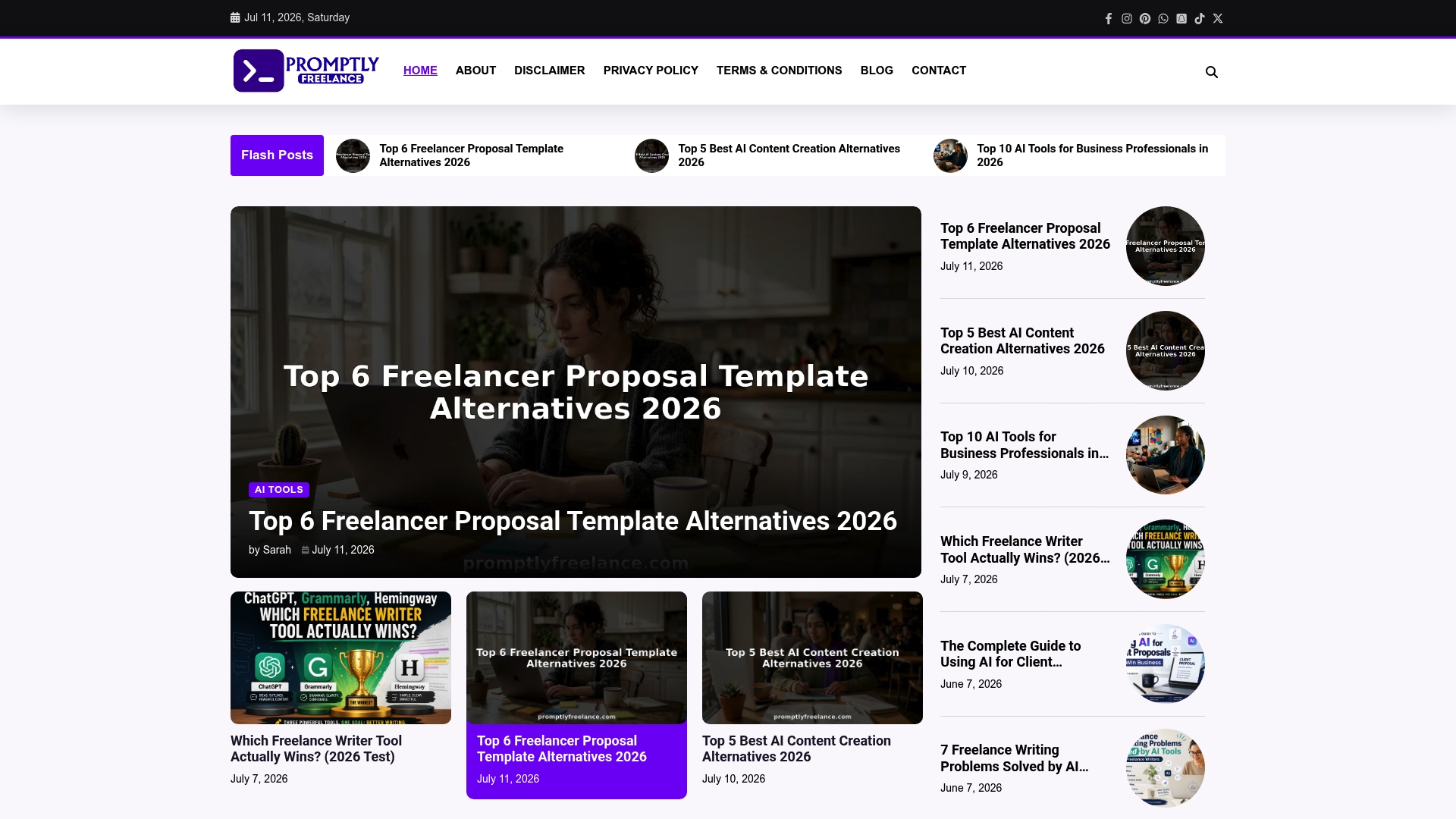This screenshot has width=1456, height=819.
Task: Click the Flash Posts label
Action: (277, 155)
